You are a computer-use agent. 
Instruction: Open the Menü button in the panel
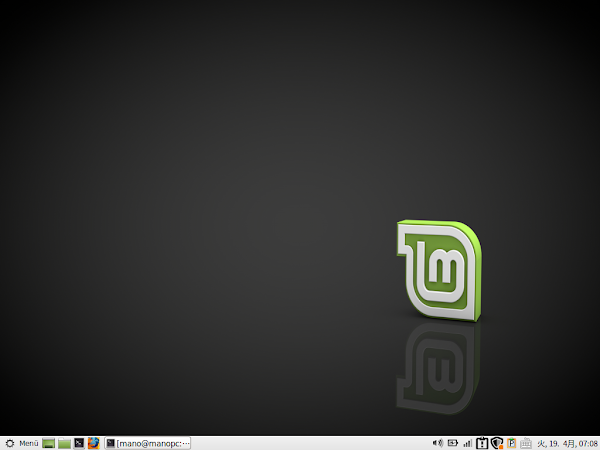(x=22, y=443)
